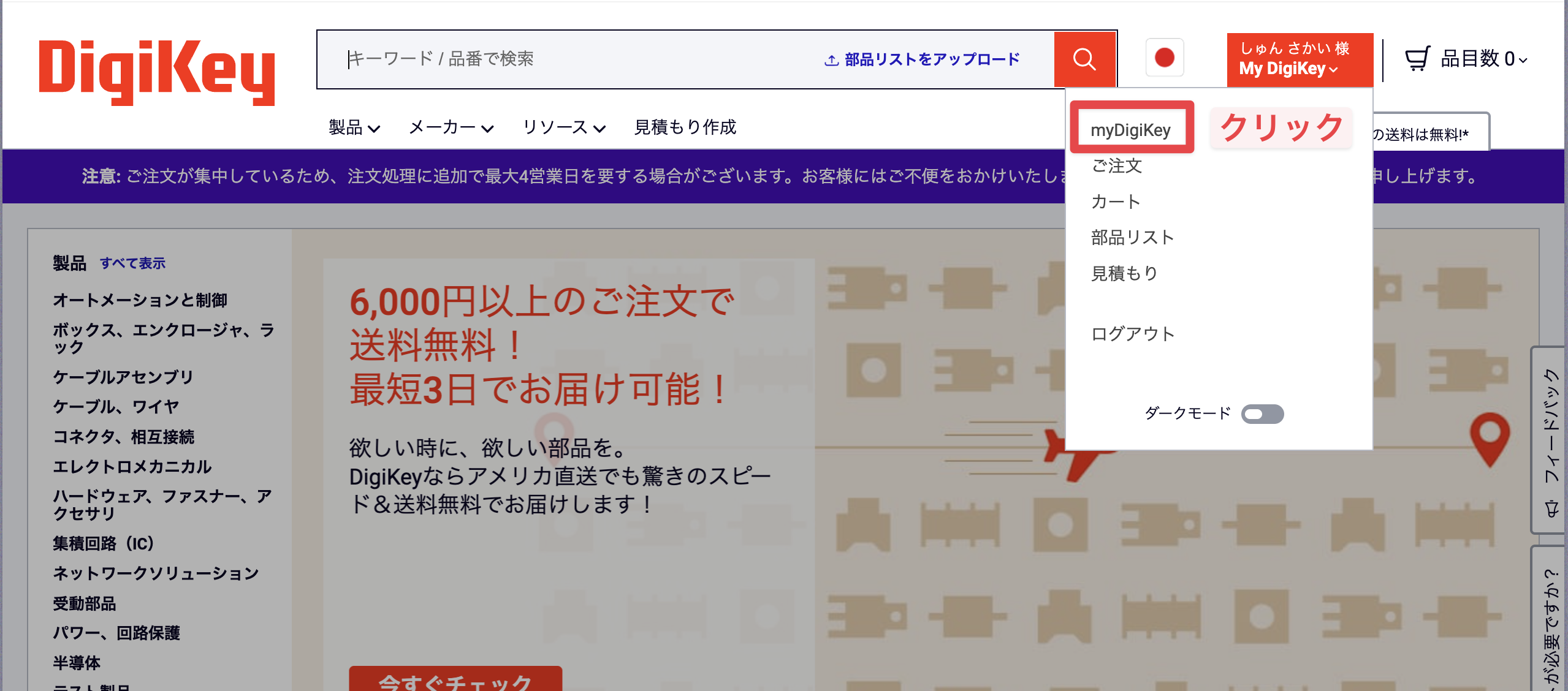This screenshot has width=1568, height=691.
Task: Open the フィードバック side tab
Action: pyautogui.click(x=1551, y=440)
